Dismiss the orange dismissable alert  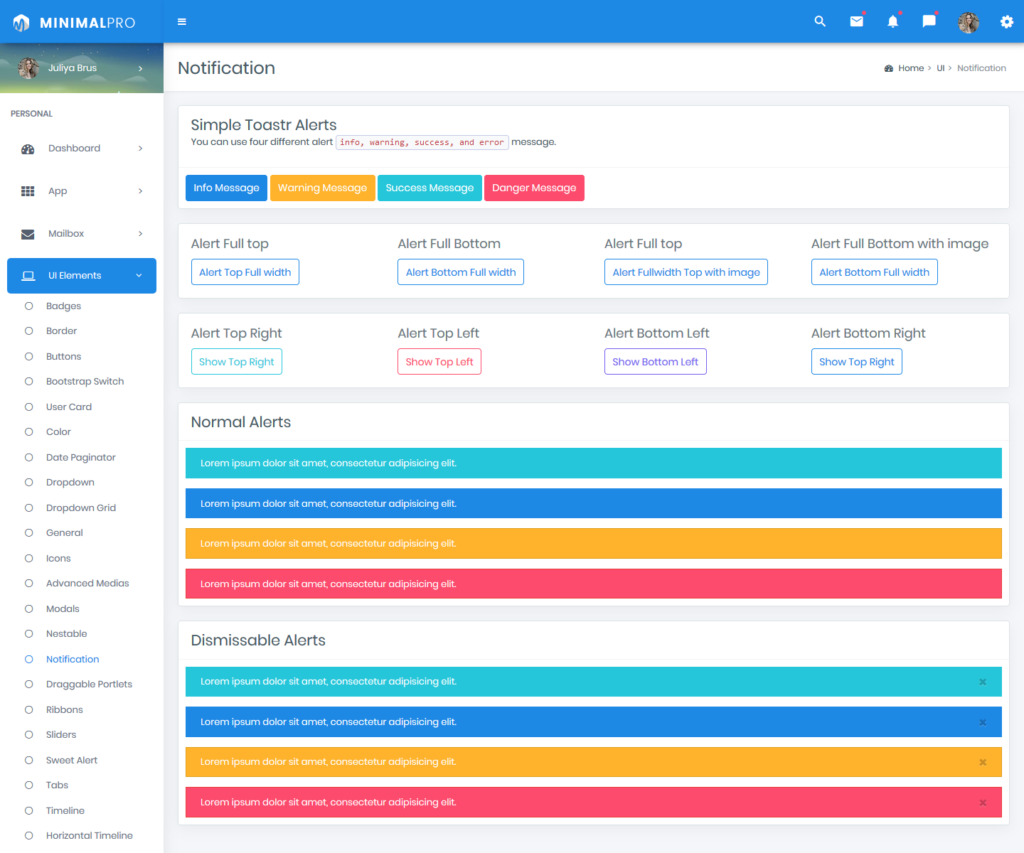click(x=982, y=762)
